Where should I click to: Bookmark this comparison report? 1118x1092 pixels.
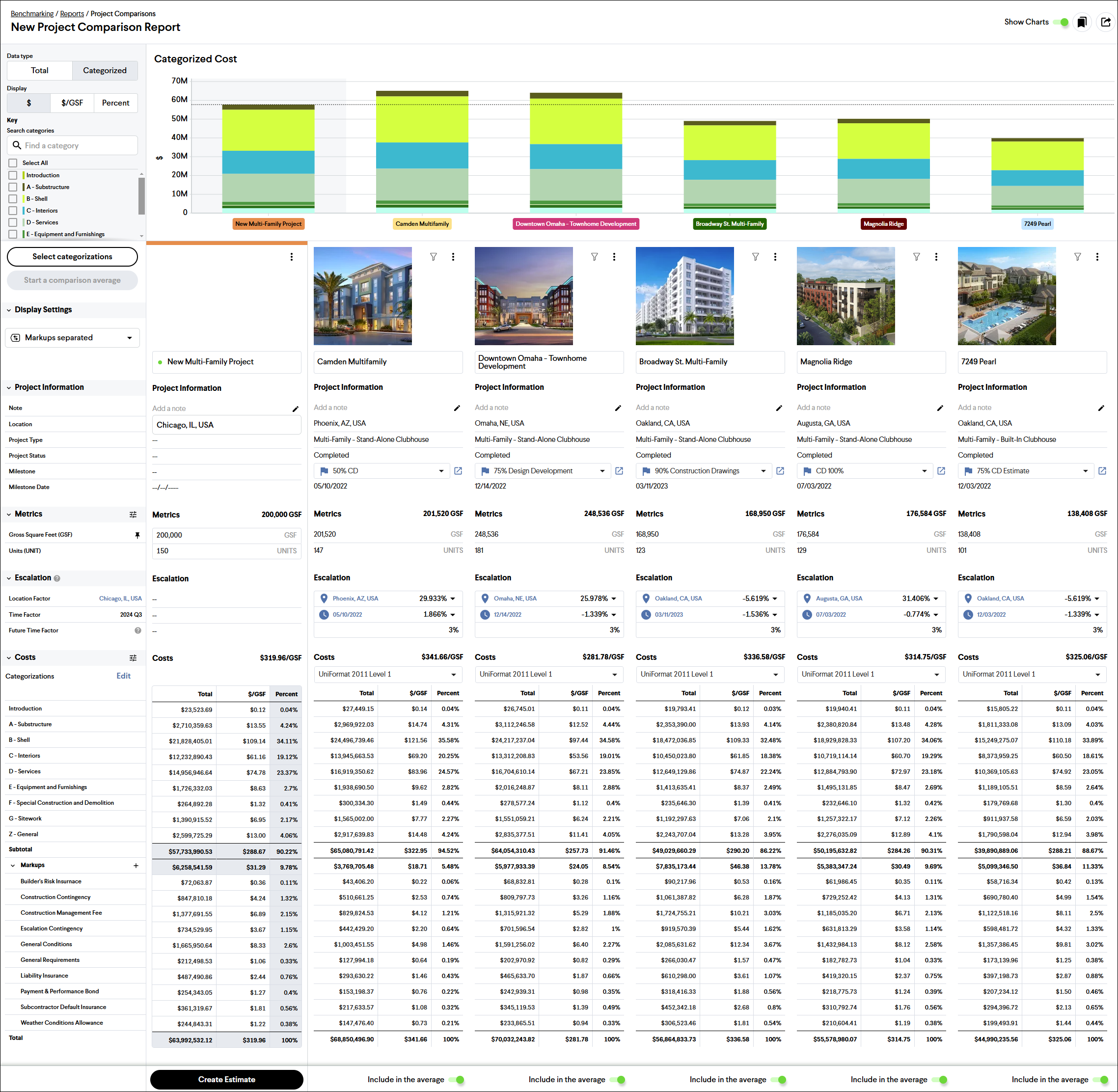coord(1083,22)
